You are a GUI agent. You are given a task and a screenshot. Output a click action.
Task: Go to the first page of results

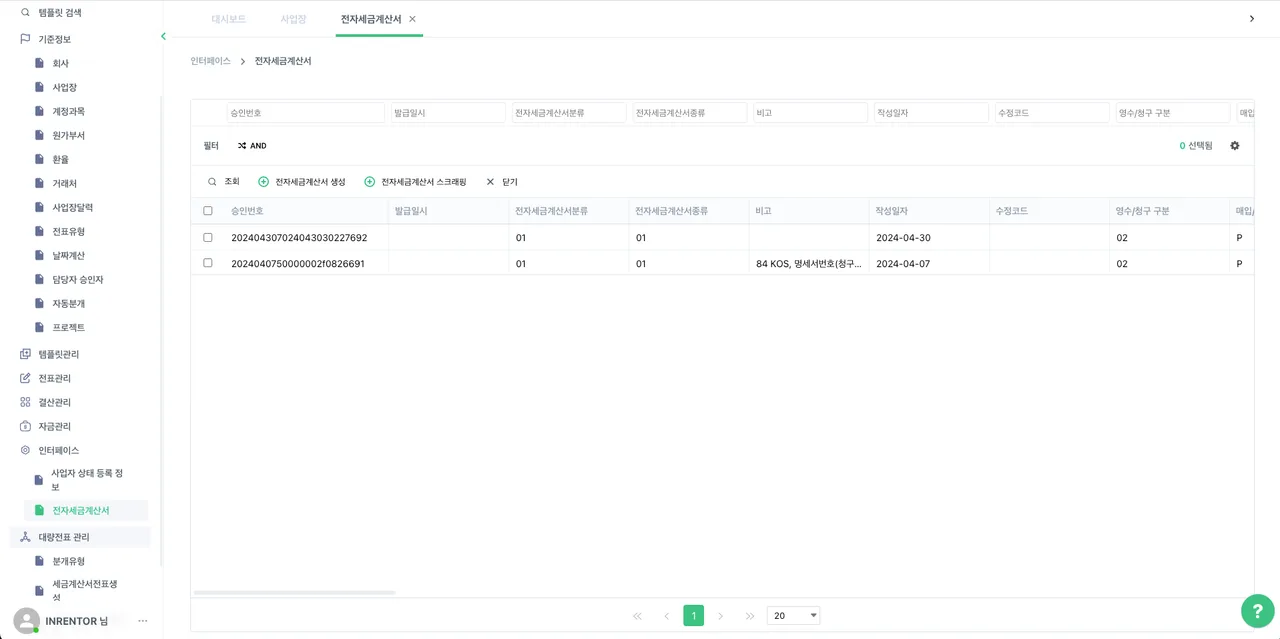tap(637, 616)
